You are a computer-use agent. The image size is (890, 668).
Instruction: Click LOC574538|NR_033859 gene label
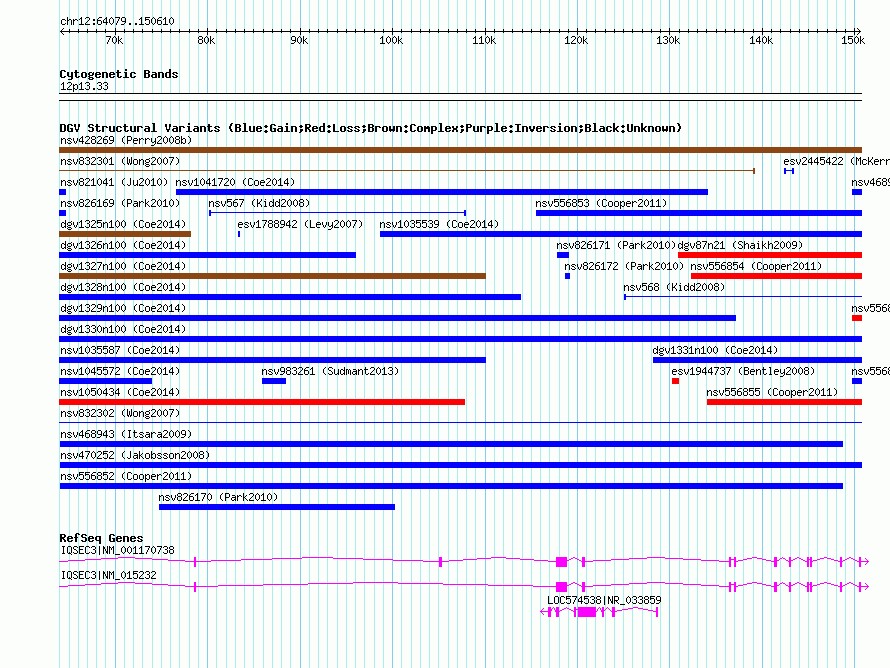click(604, 600)
